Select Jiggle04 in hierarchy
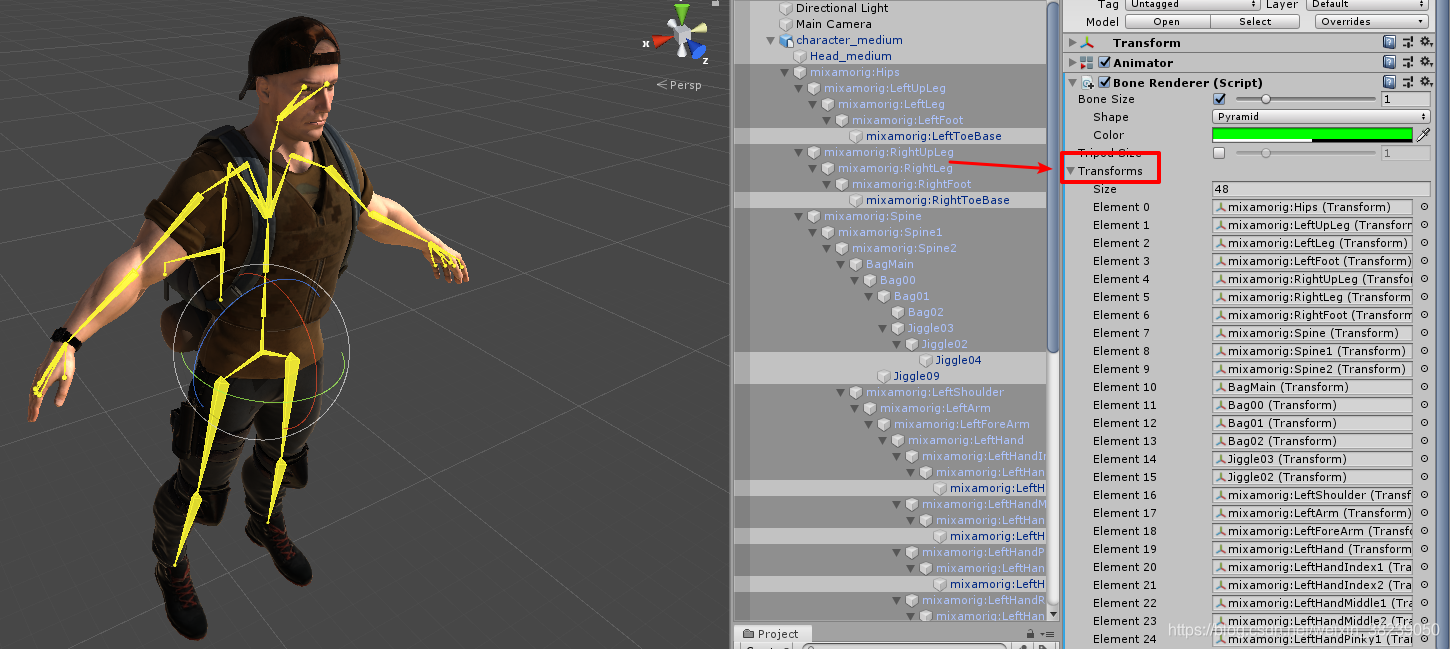The image size is (1450, 649). point(959,360)
